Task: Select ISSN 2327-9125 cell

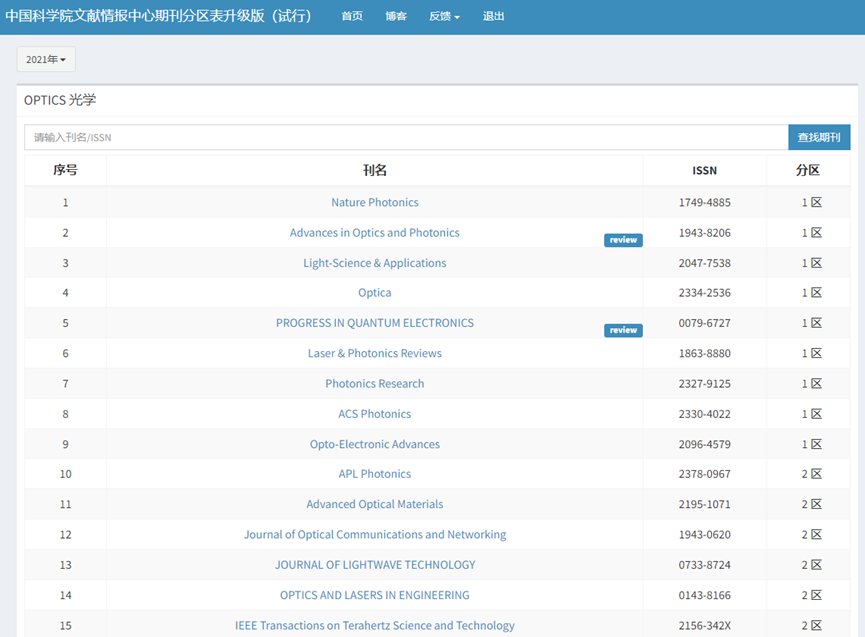Action: (704, 384)
